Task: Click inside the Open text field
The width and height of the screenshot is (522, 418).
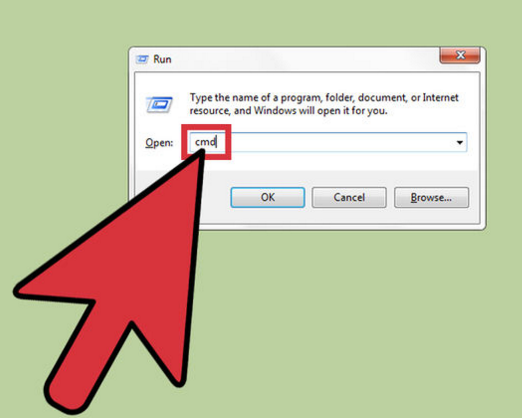Action: 327,142
